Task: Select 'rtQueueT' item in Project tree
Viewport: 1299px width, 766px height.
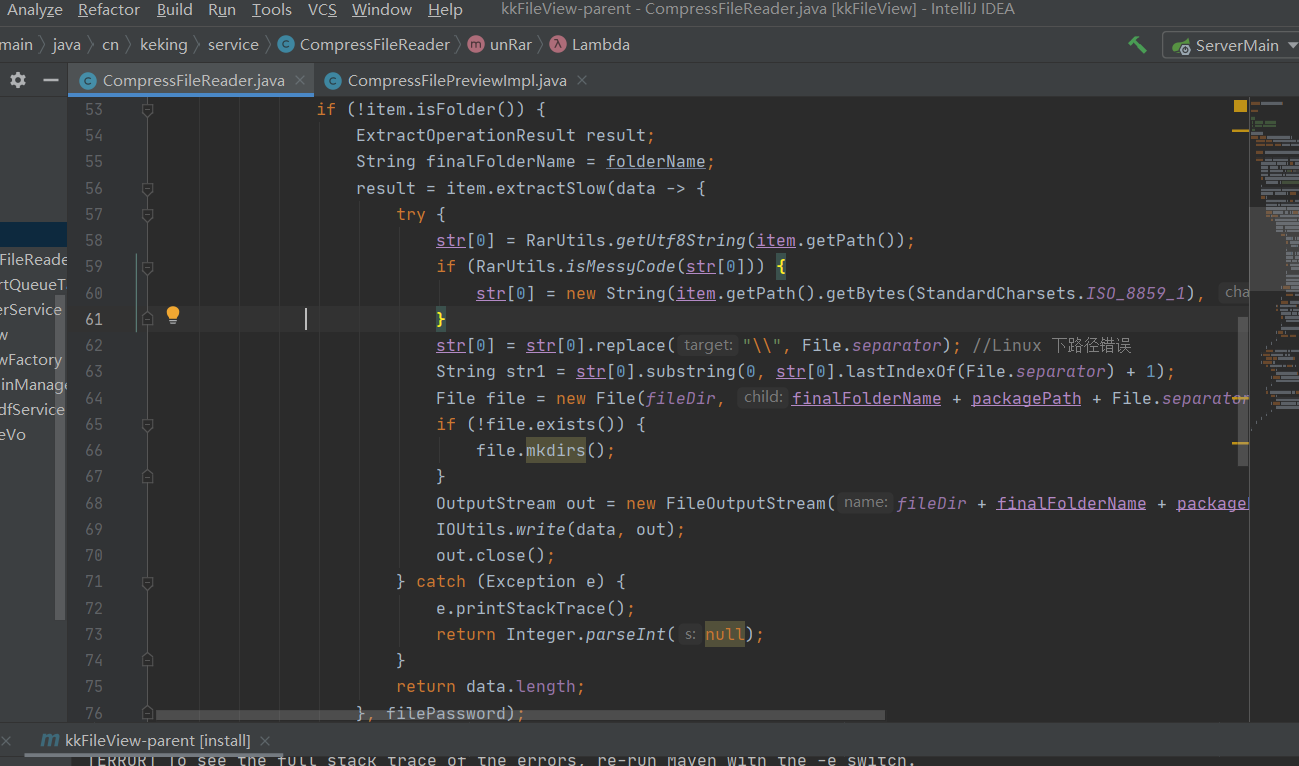Action: tap(33, 285)
